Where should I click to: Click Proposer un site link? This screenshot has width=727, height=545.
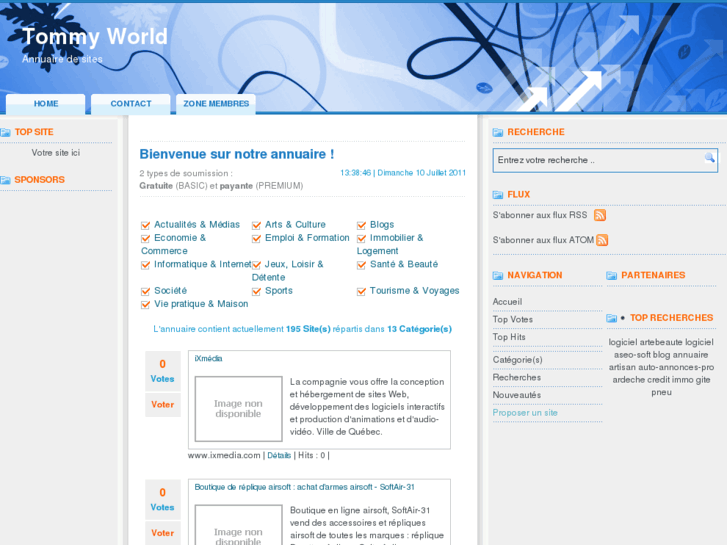[x=525, y=413]
